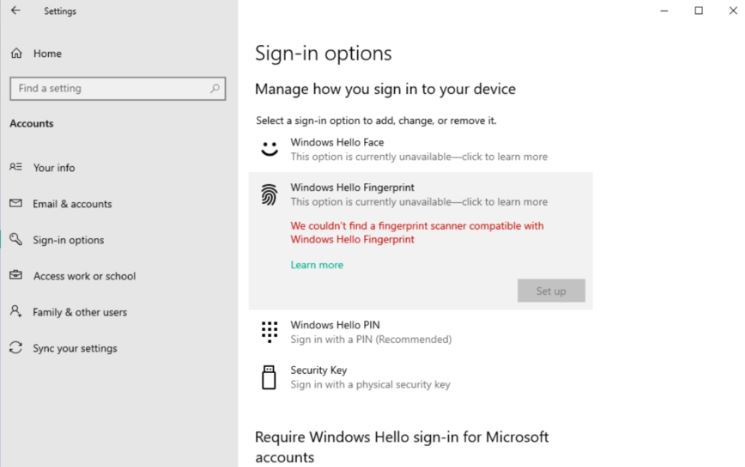
Task: Click the Windows Hello Face smiley icon
Action: [x=269, y=149]
